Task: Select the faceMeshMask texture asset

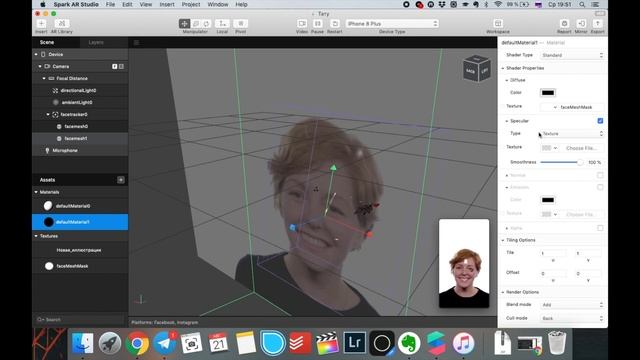Action: [x=80, y=266]
